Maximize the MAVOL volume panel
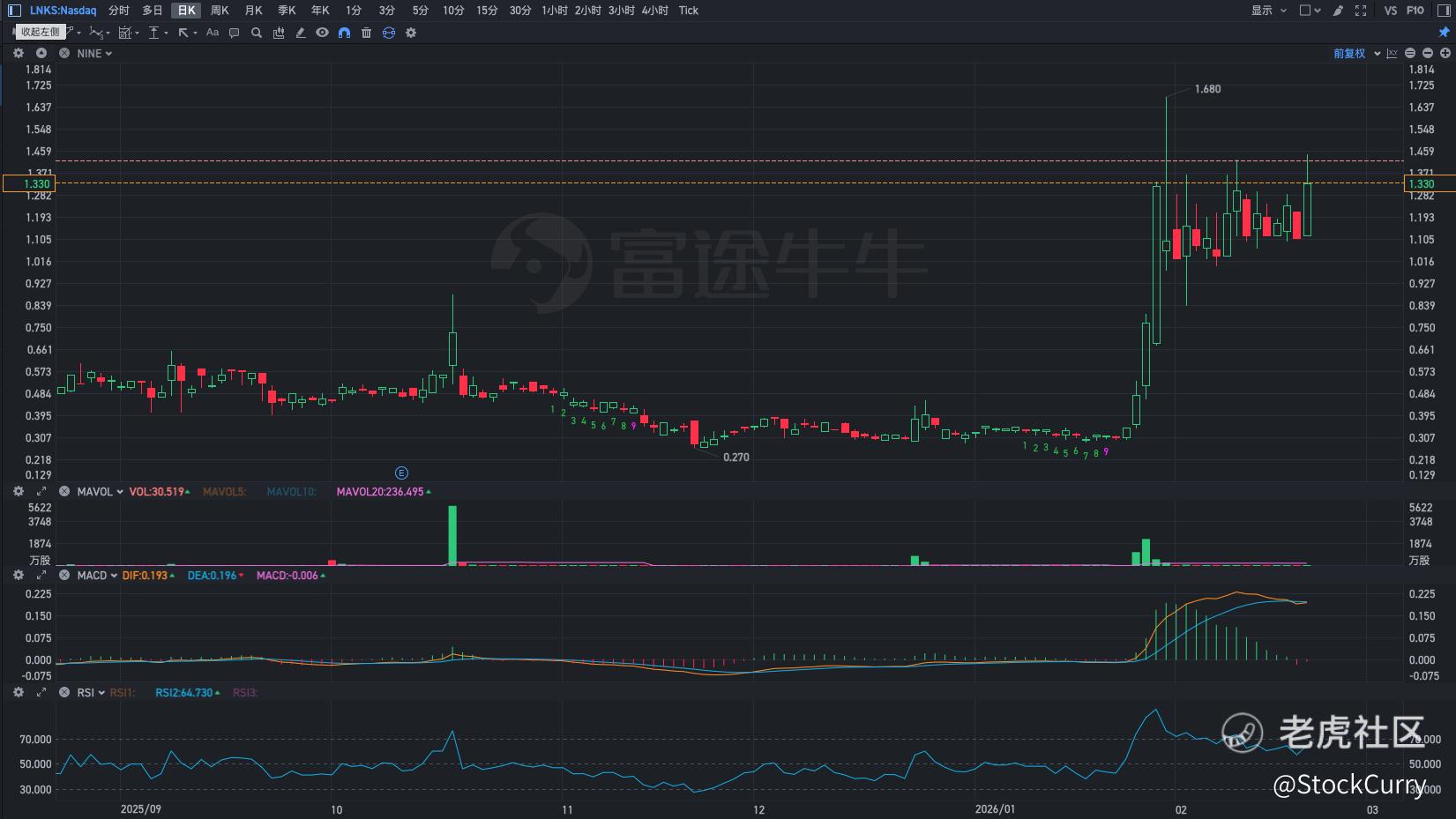The height and width of the screenshot is (819, 1456). tap(41, 491)
